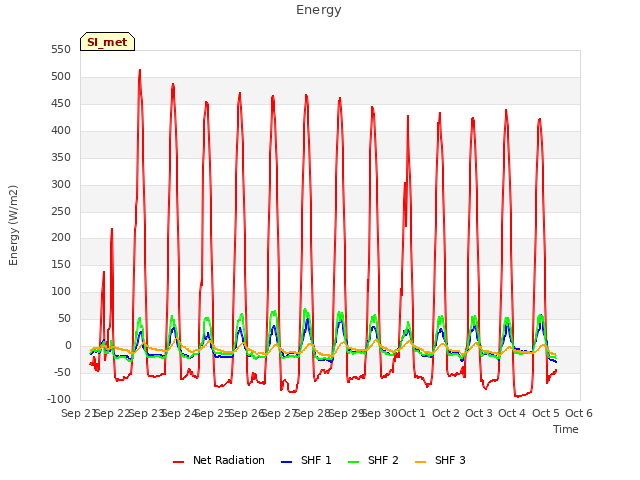Viewport: 640px width, 480px height.
Task: Click the 450 y-axis tick value
Action: pos(61,104)
